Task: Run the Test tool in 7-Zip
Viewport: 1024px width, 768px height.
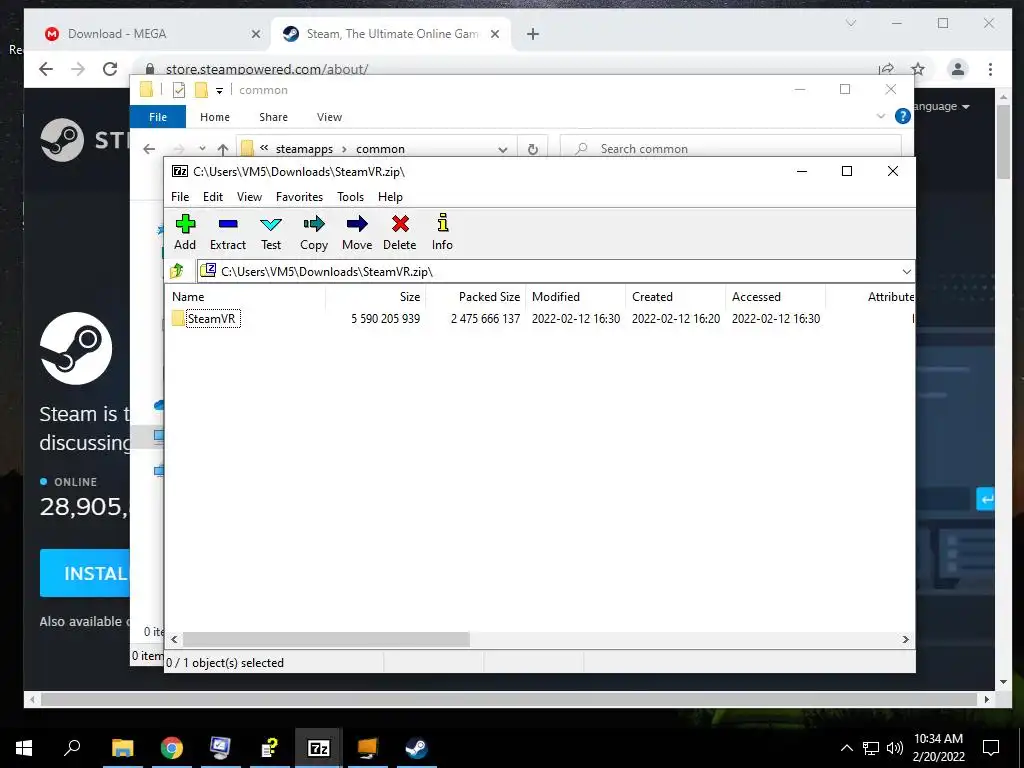Action: (x=271, y=232)
